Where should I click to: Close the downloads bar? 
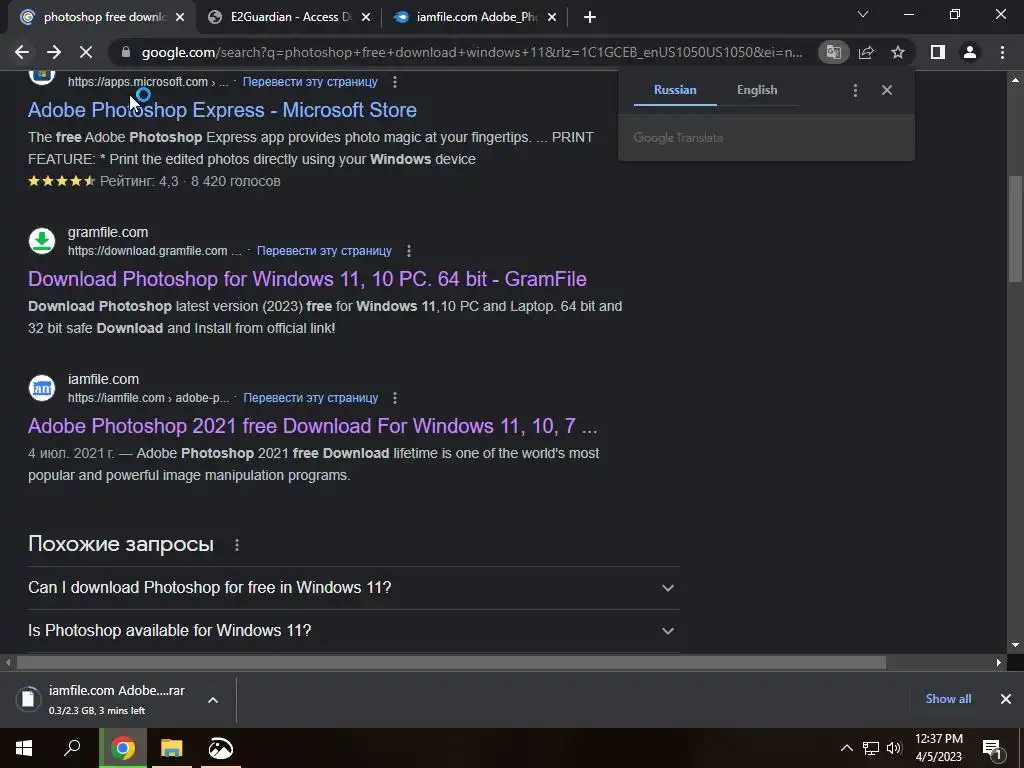coord(1006,699)
